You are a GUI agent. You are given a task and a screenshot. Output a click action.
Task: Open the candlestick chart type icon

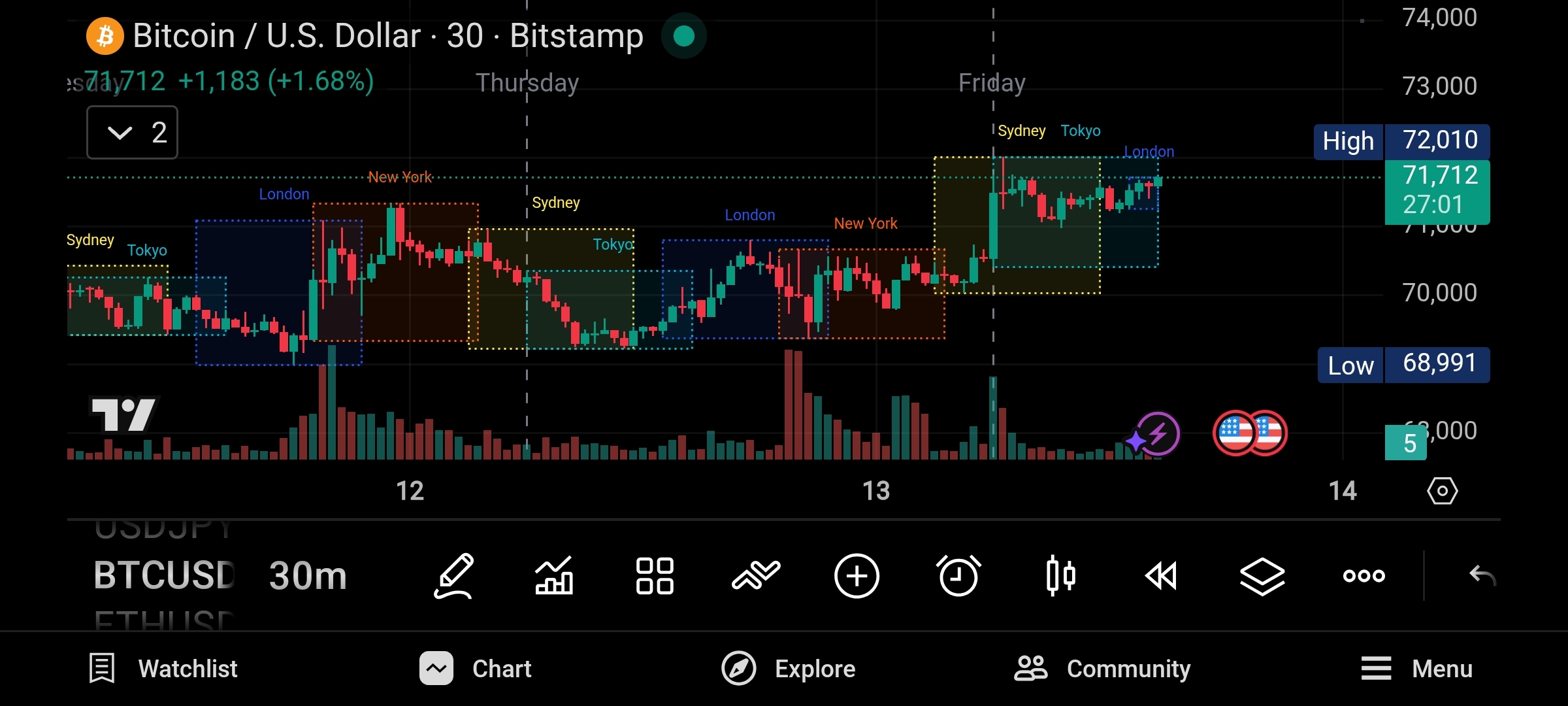pyautogui.click(x=1060, y=576)
